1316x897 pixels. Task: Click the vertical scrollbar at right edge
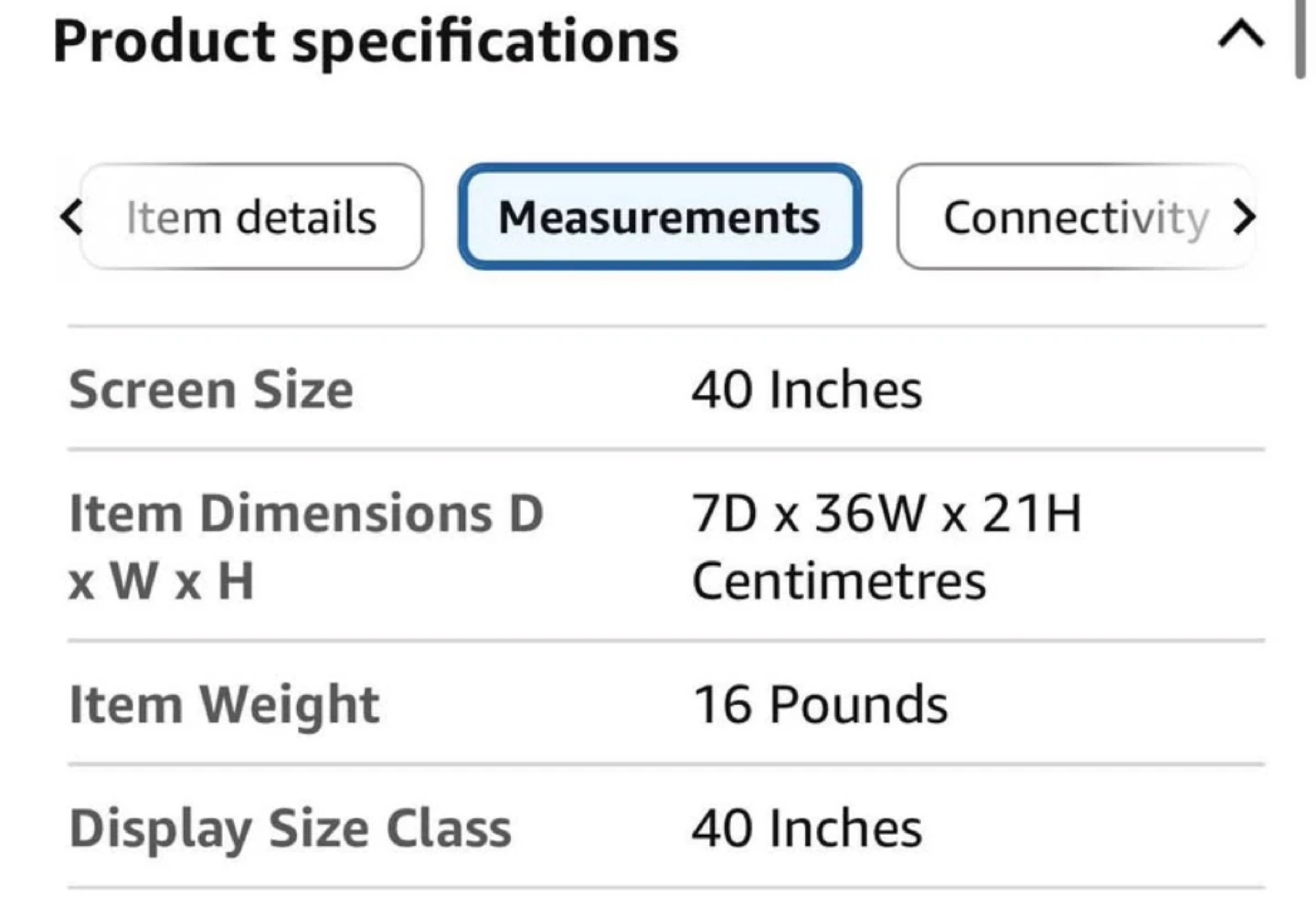click(1300, 41)
